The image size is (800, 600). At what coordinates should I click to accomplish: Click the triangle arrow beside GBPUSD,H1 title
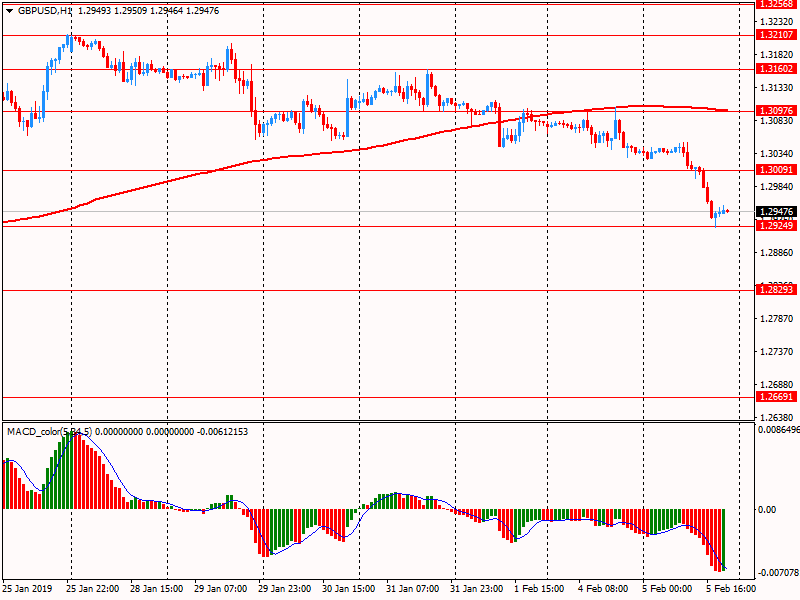coord(8,9)
